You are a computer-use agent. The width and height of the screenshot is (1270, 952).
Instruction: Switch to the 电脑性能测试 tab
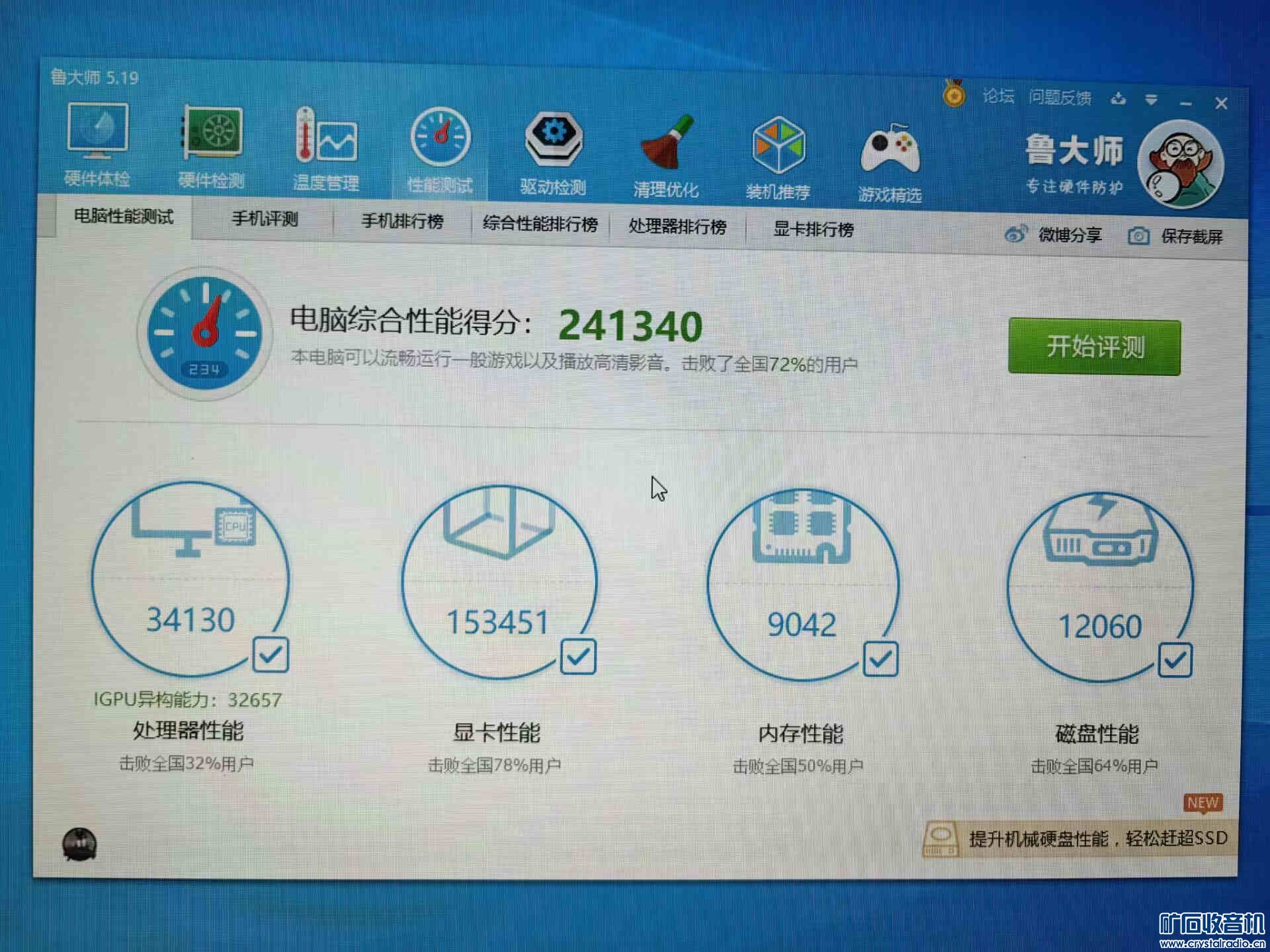124,216
